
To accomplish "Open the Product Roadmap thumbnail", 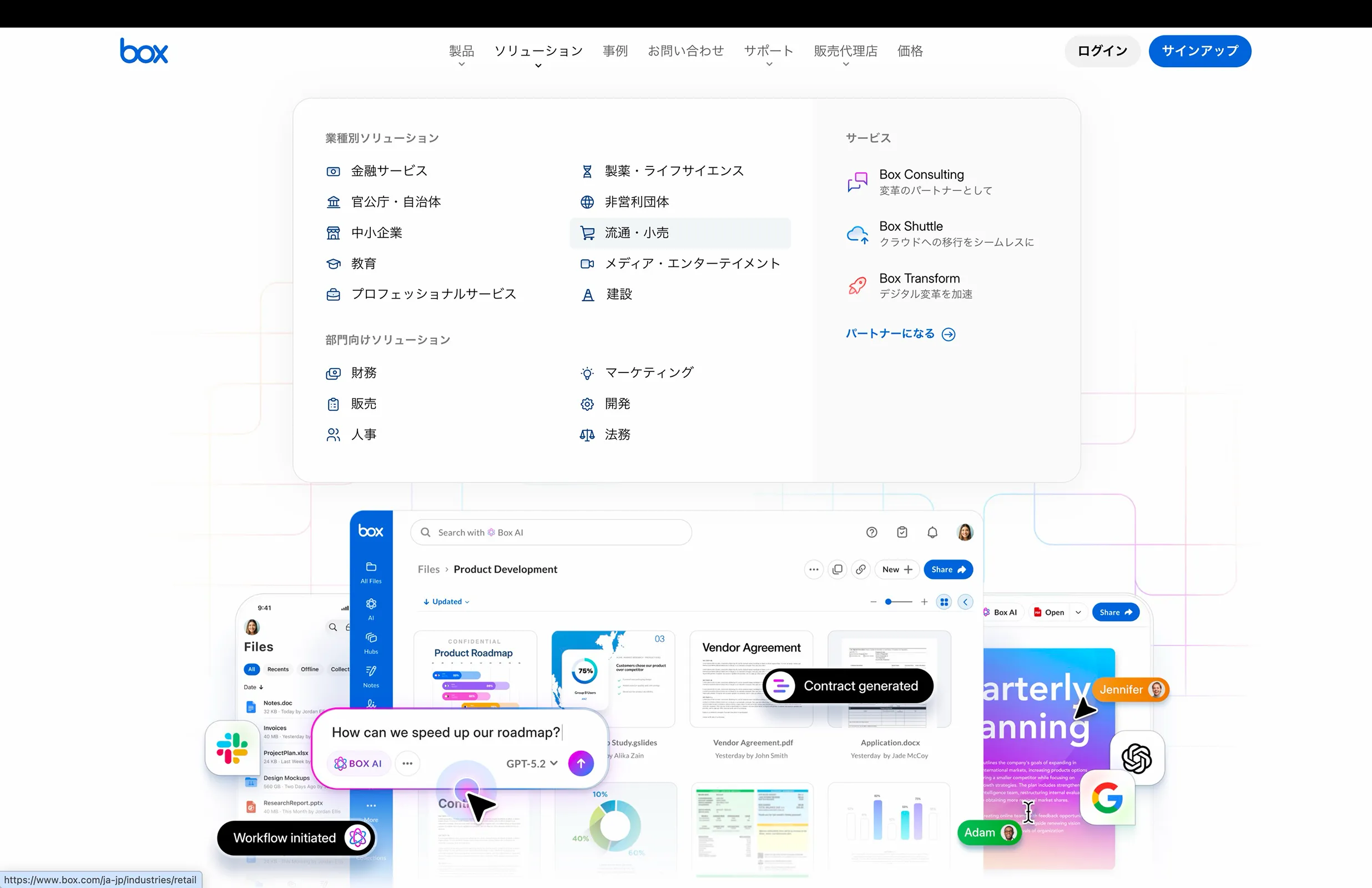I will pyautogui.click(x=475, y=670).
